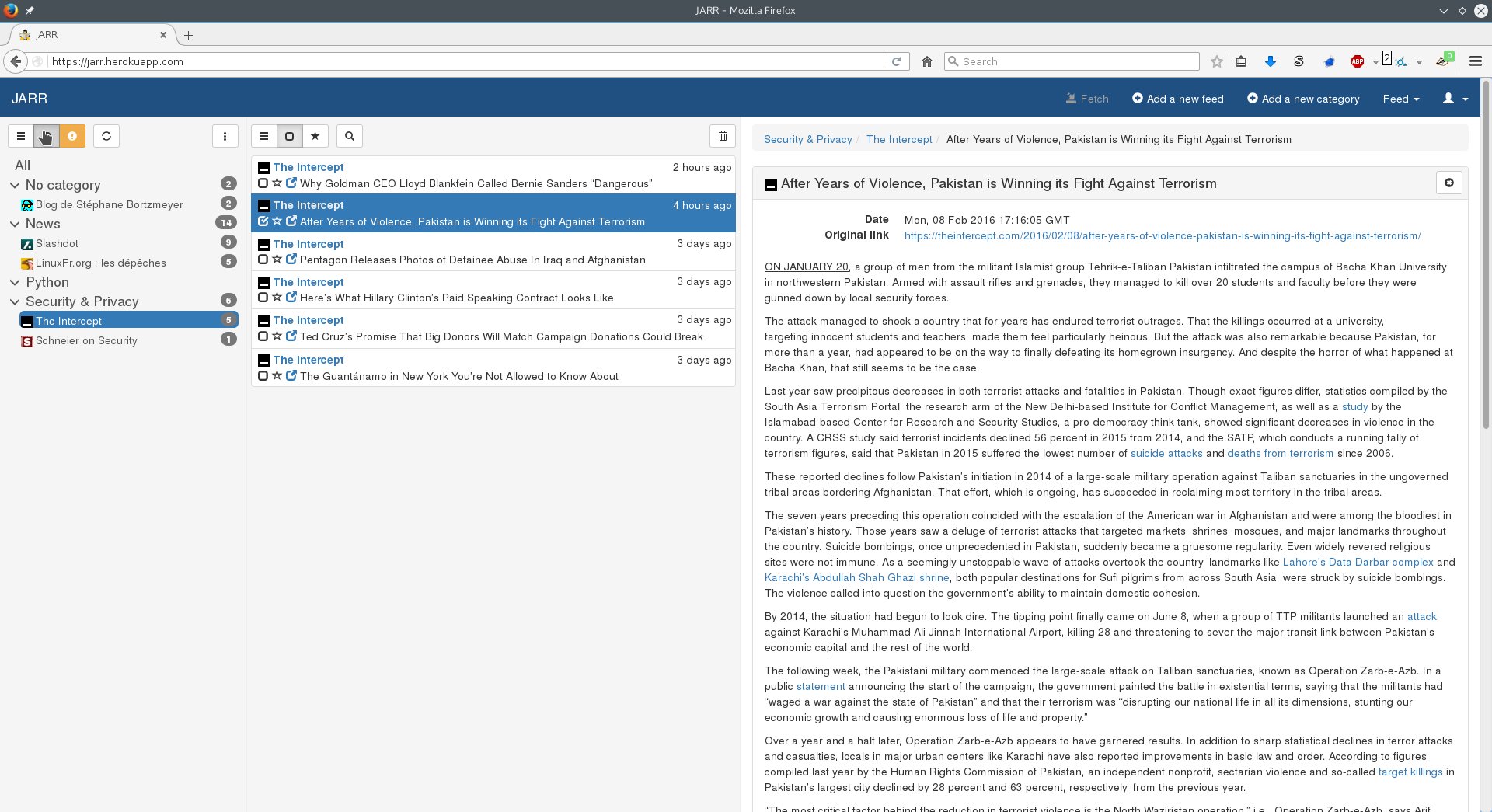
Task: Collapse the Security & Privacy category
Action: click(15, 301)
